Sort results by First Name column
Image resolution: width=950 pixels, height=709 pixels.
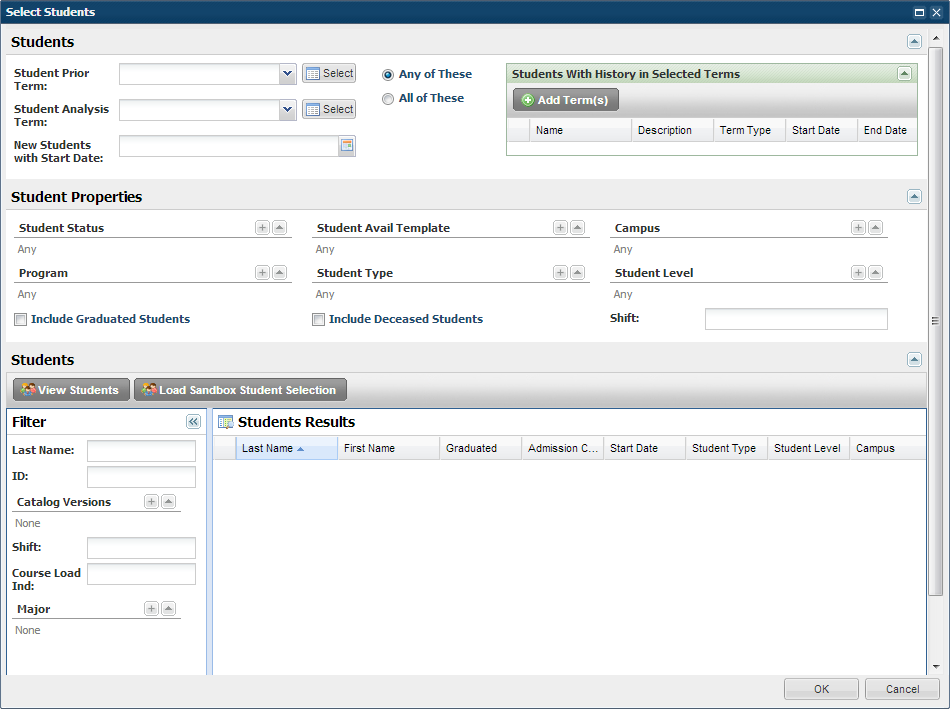[x=388, y=448]
